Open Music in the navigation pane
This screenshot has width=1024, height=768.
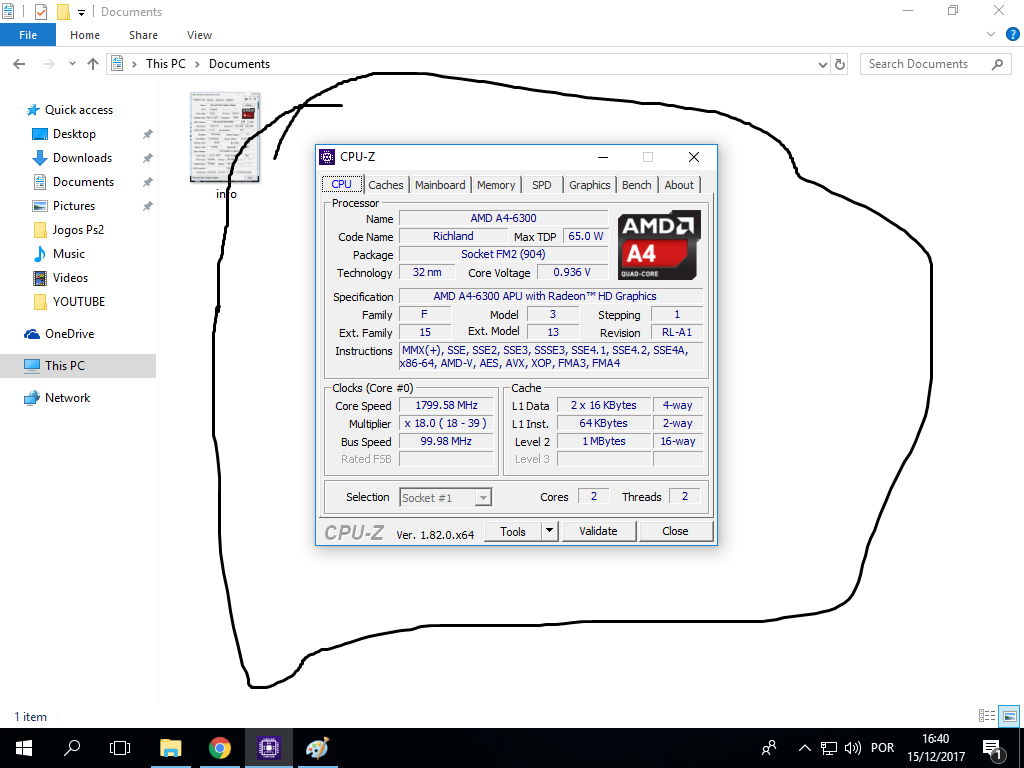pyautogui.click(x=69, y=254)
